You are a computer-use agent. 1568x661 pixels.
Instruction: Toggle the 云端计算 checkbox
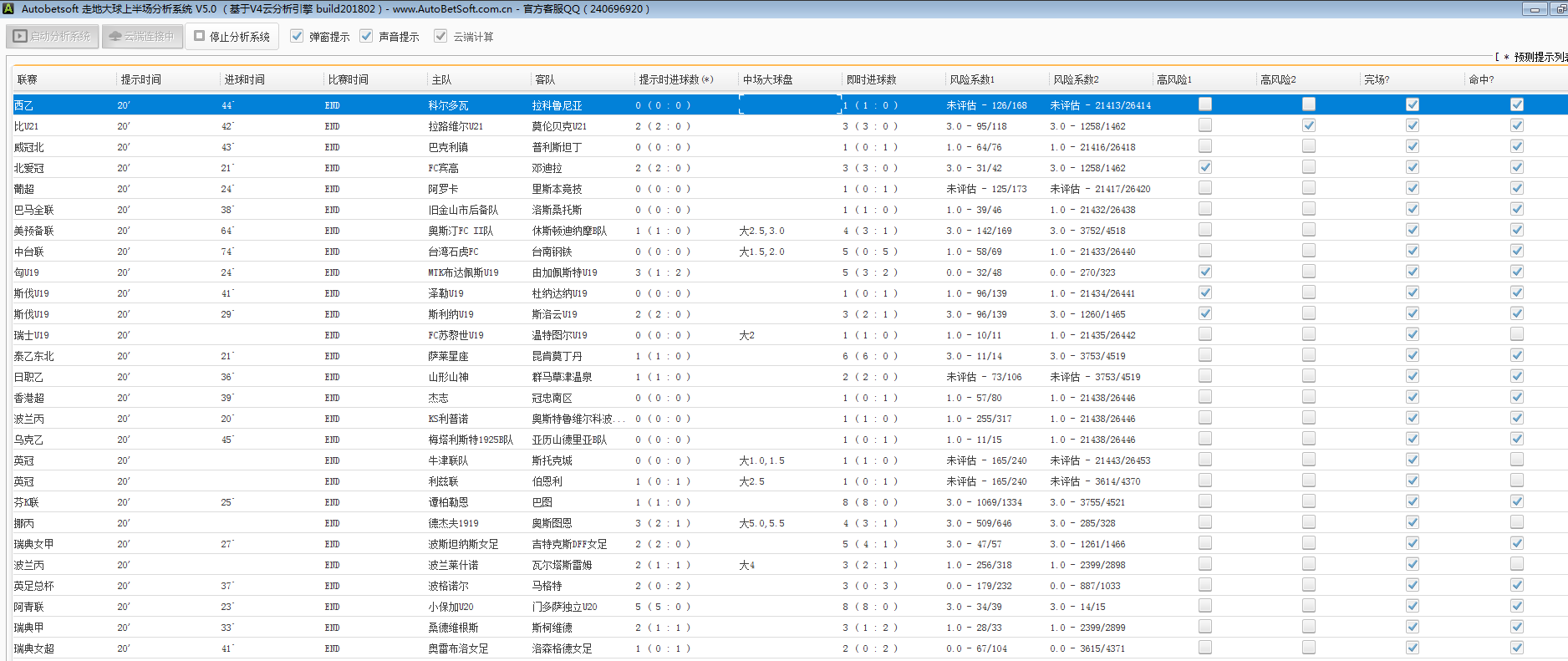click(440, 36)
